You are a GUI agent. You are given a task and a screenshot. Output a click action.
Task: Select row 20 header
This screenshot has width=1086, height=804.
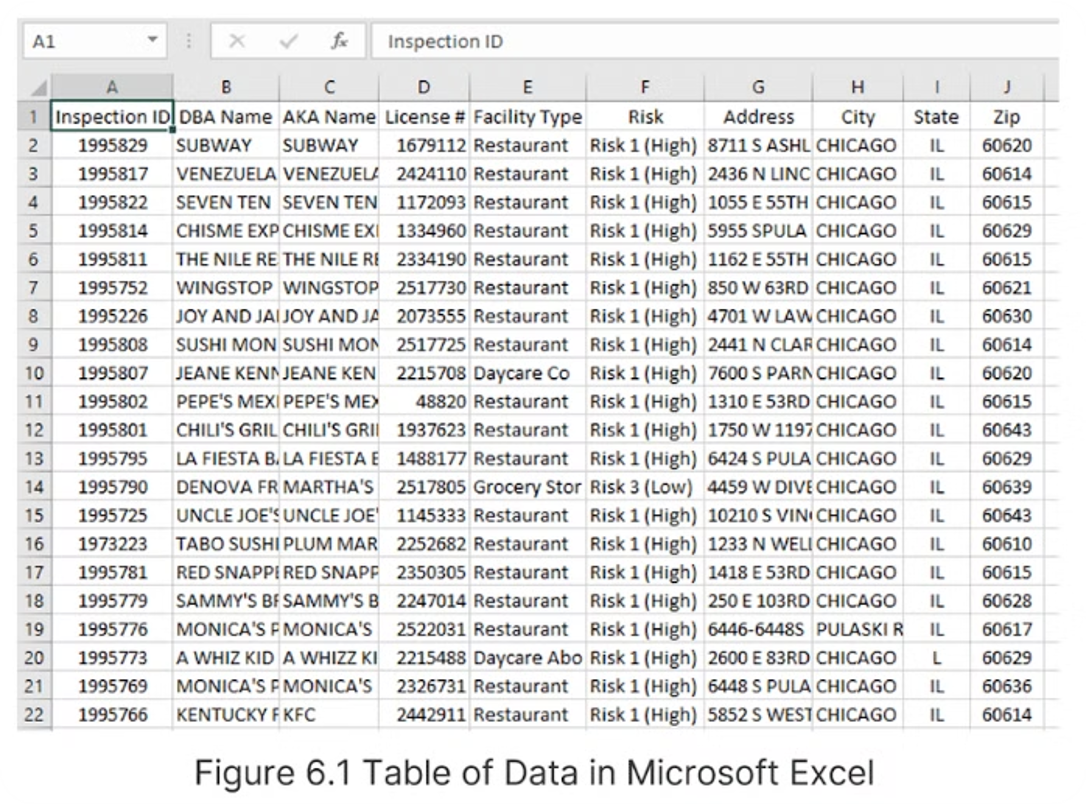[x=34, y=658]
